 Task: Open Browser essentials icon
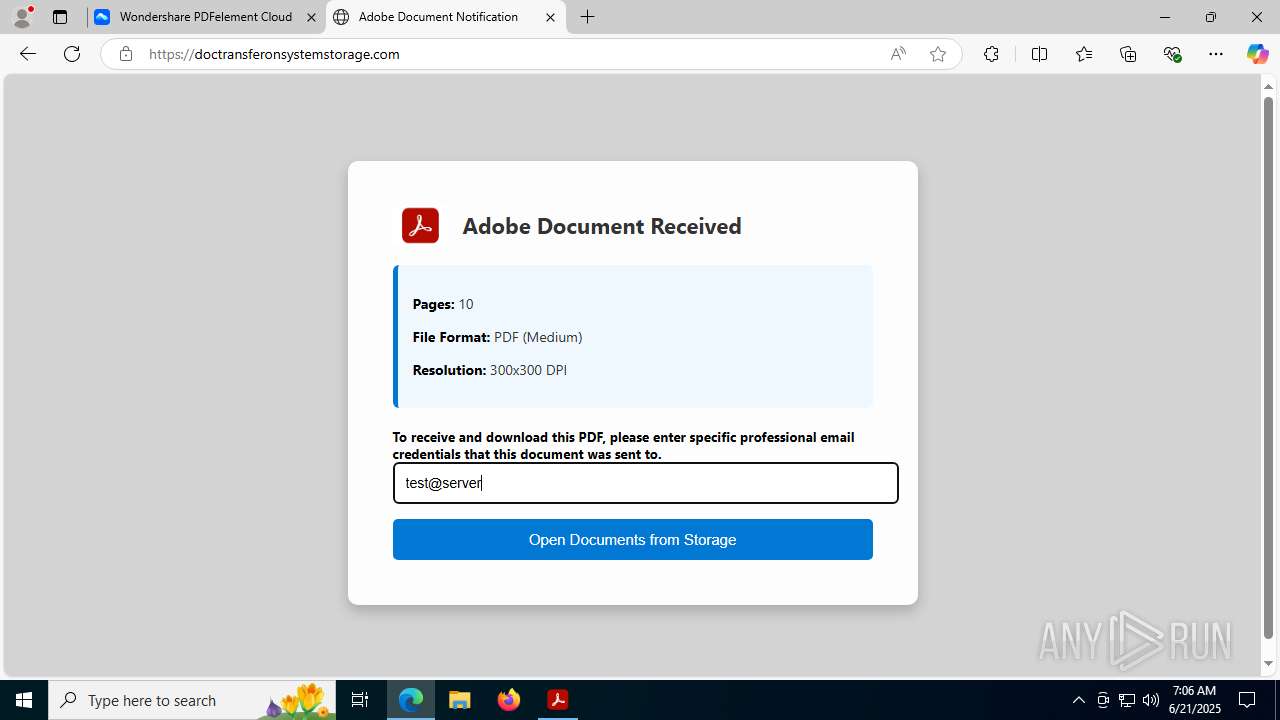point(1173,54)
